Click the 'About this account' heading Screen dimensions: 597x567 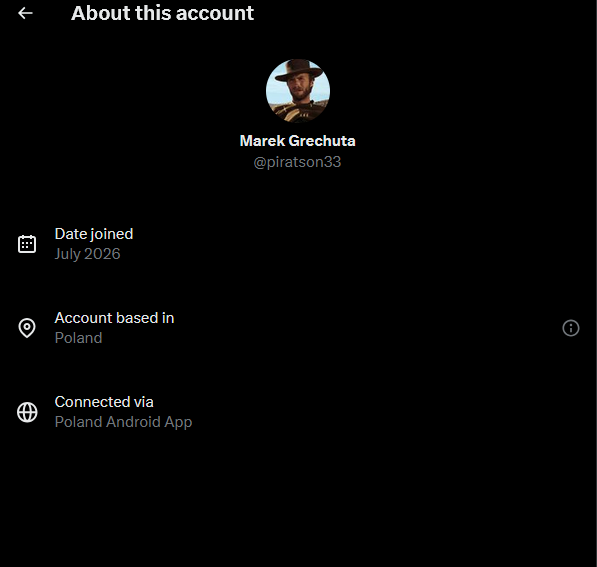162,13
